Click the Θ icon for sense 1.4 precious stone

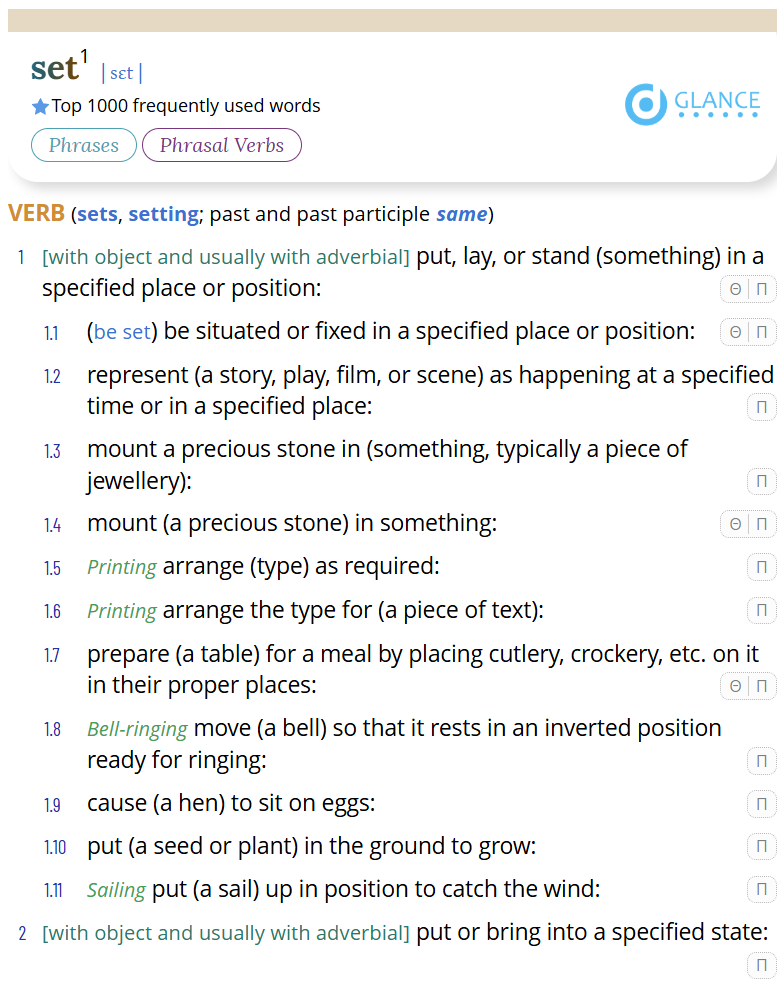(x=735, y=524)
